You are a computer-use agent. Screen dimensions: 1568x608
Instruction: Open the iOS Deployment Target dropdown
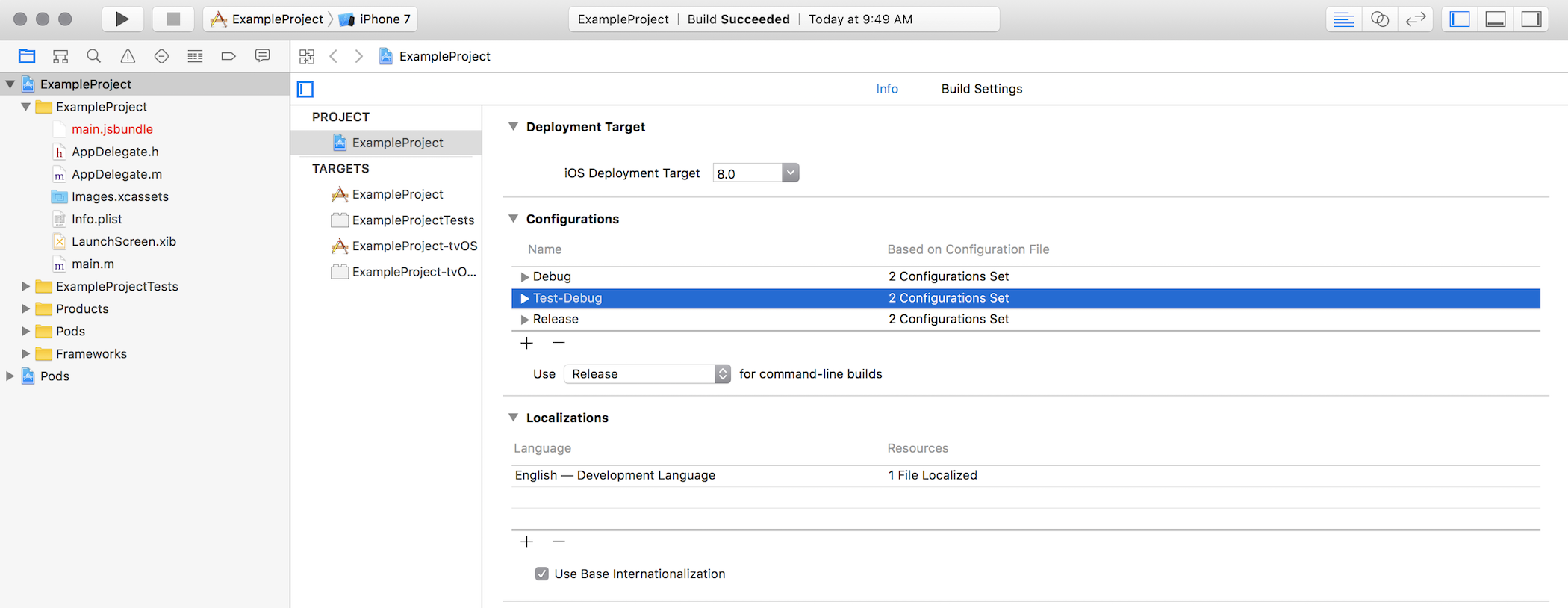click(791, 173)
